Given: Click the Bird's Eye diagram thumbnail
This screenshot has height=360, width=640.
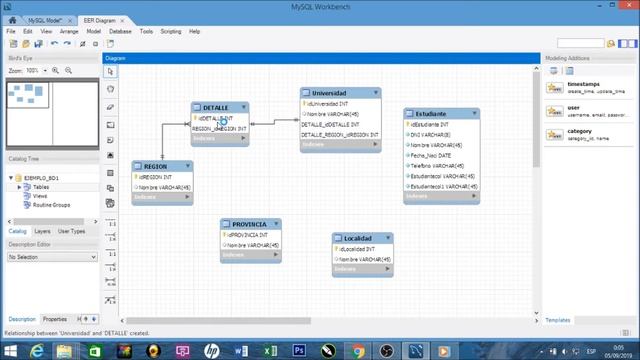Looking at the screenshot, I should click(52, 113).
